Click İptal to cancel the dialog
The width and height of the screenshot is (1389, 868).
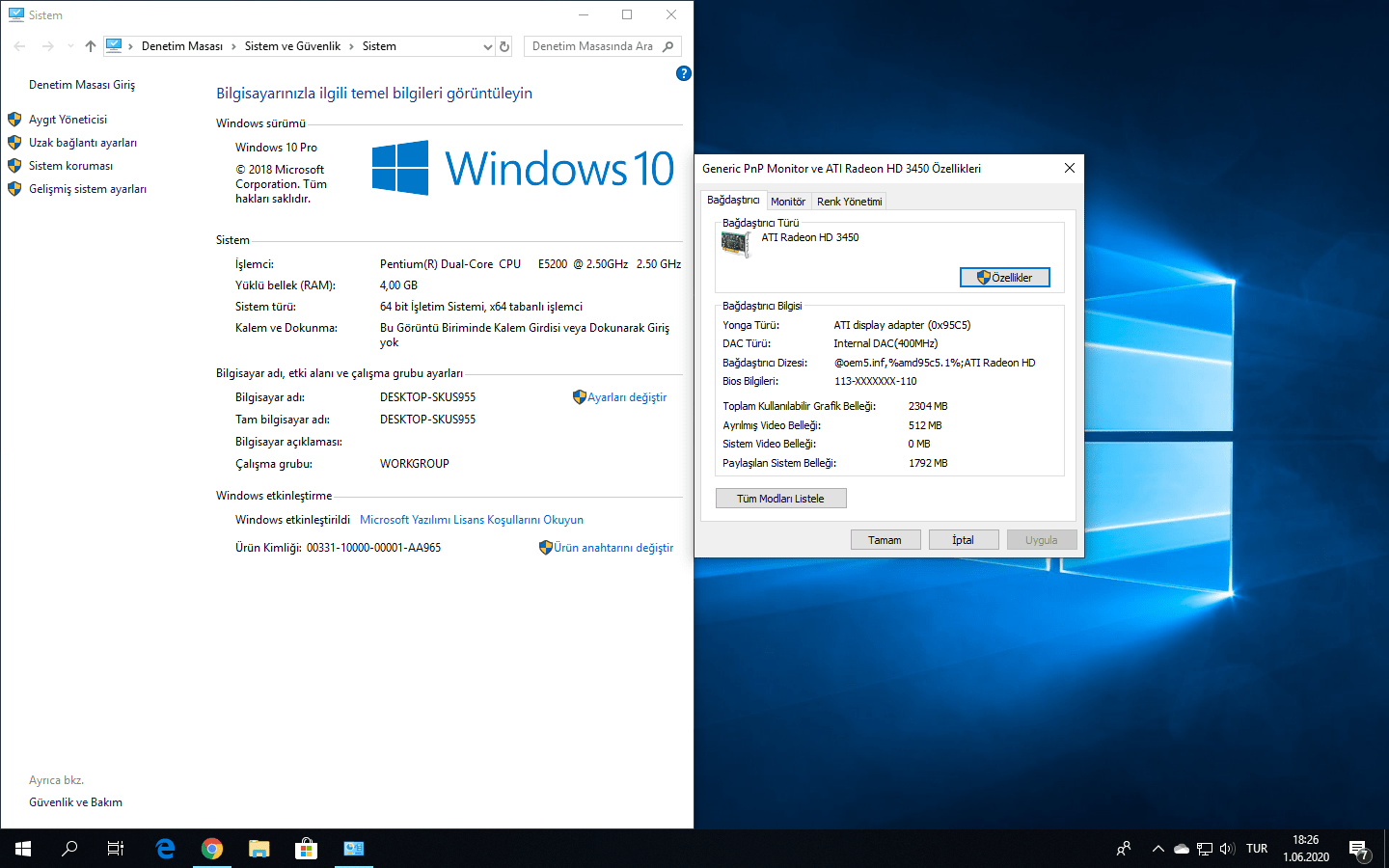964,540
